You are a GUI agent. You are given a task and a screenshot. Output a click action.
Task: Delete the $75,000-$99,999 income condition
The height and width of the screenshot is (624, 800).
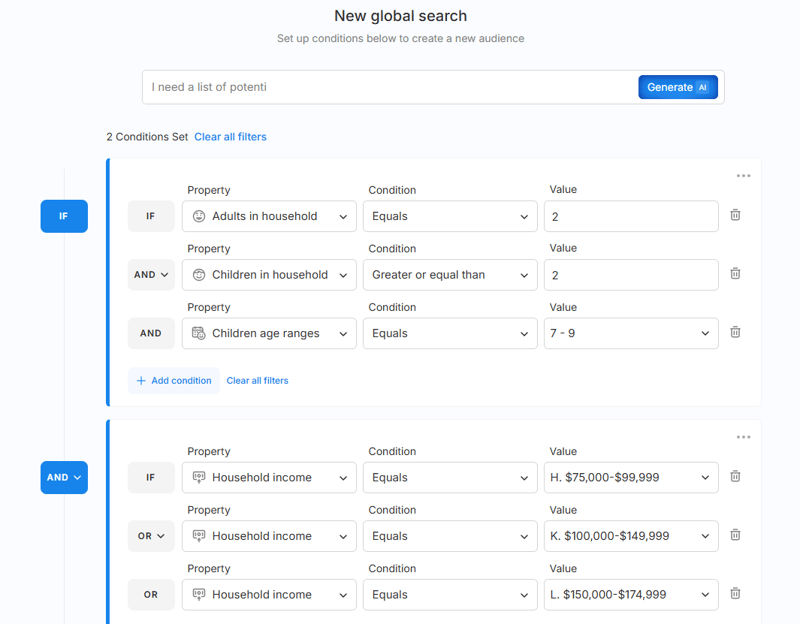pos(735,477)
